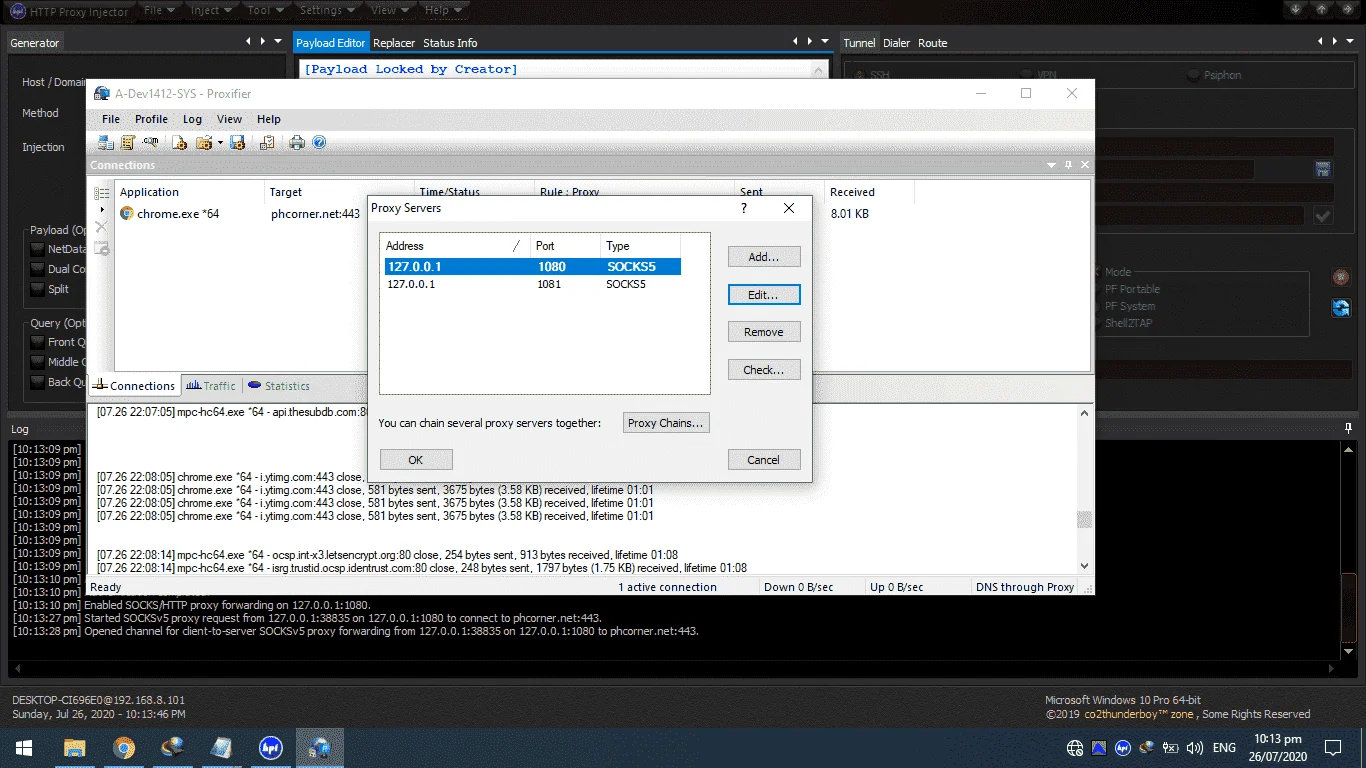Click the help question mark in Proxy Servers dialog
The image size is (1366, 768).
743,208
